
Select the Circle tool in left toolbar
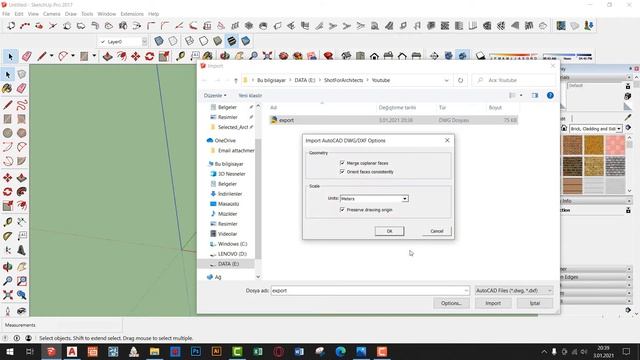pos(7,133)
